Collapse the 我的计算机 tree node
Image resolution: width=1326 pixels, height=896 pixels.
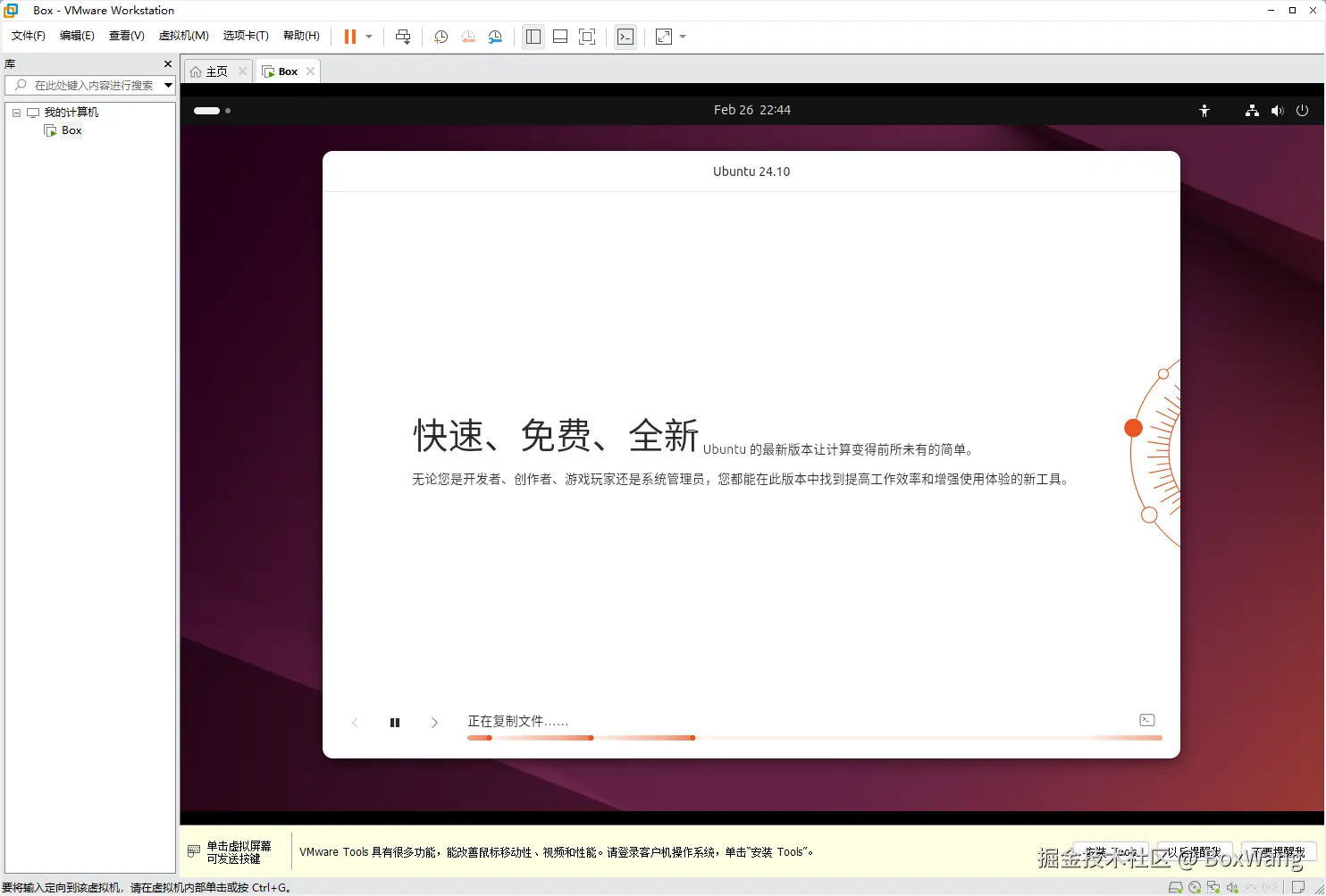(x=15, y=112)
